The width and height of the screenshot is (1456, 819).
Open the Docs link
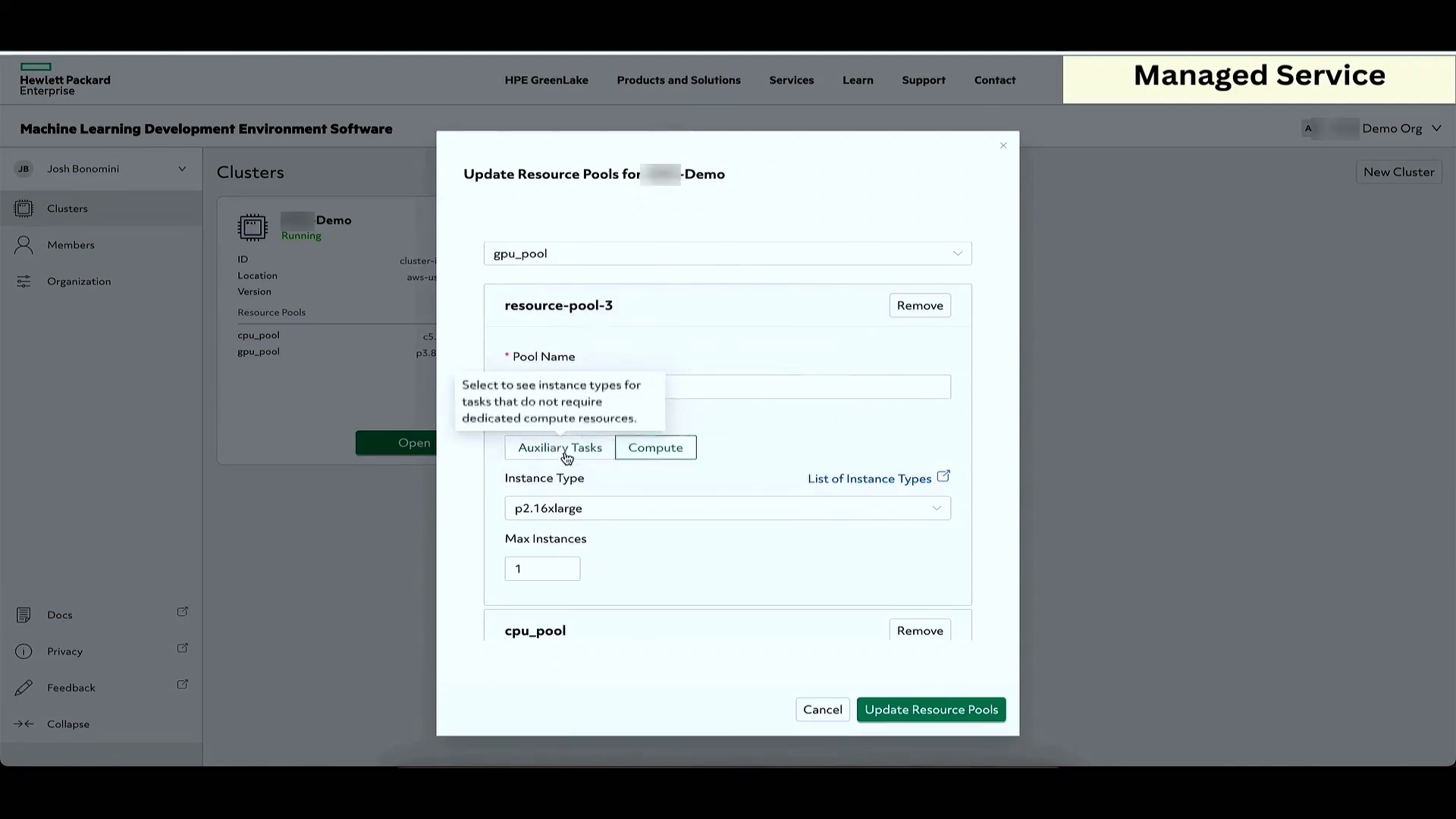(59, 614)
